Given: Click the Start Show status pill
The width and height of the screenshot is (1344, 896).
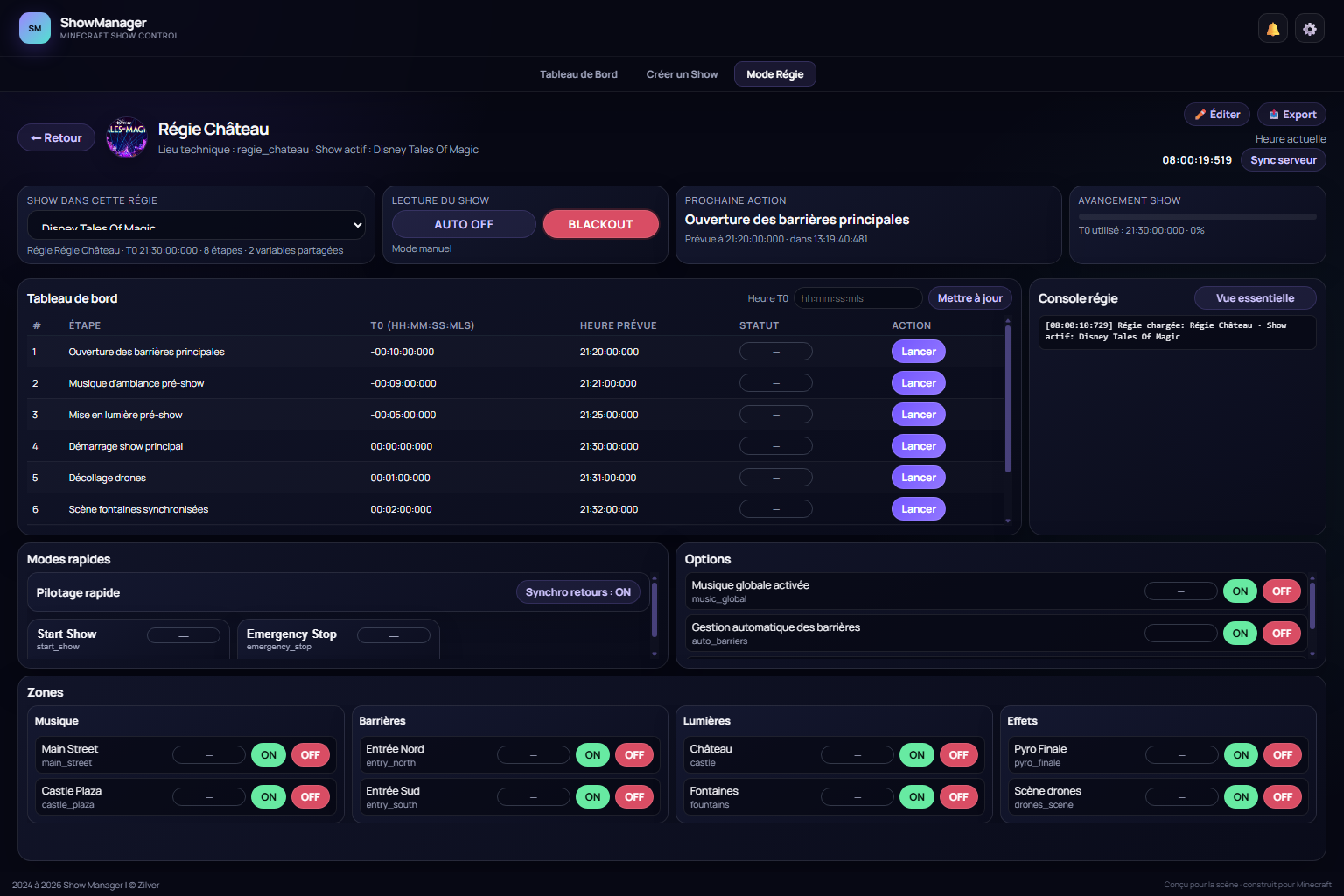Looking at the screenshot, I should click(x=184, y=636).
